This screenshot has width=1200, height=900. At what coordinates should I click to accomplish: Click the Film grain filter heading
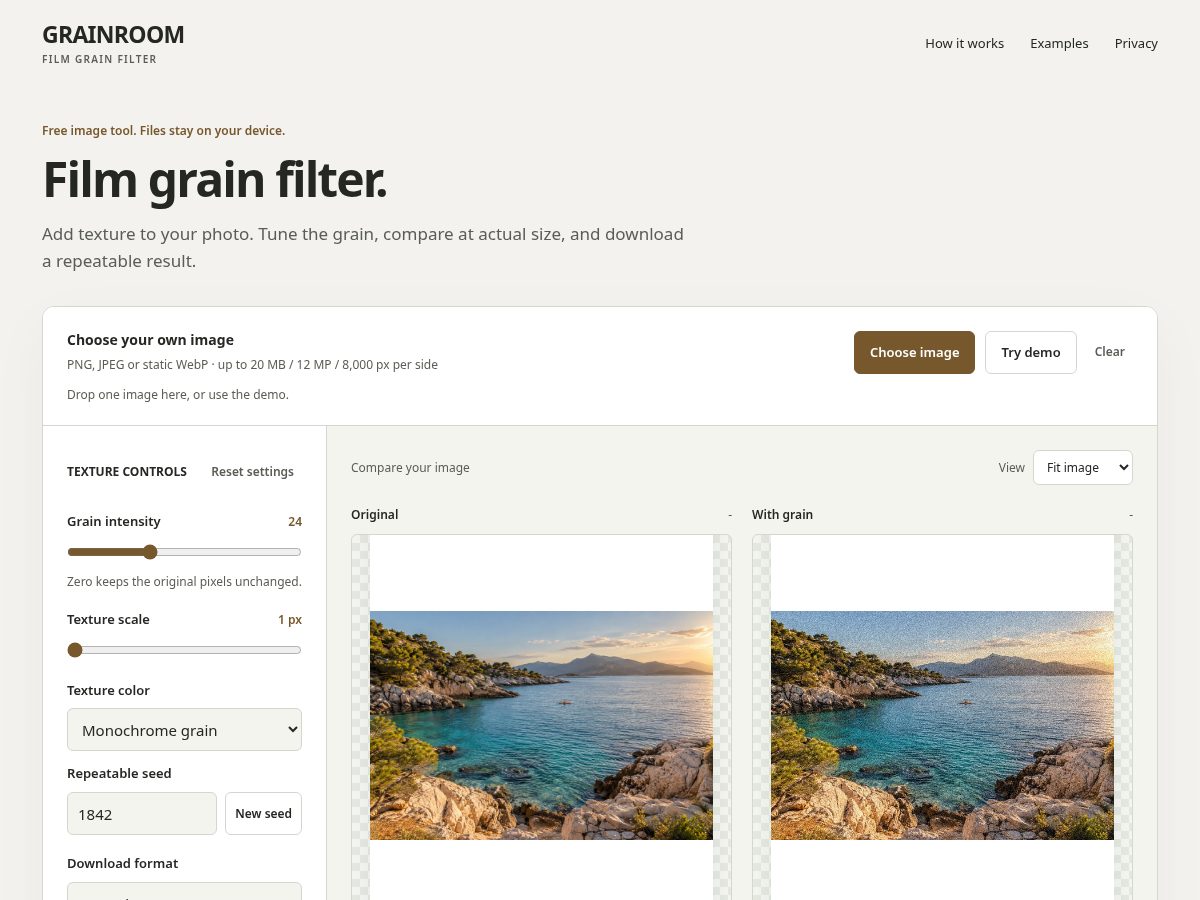coord(214,180)
